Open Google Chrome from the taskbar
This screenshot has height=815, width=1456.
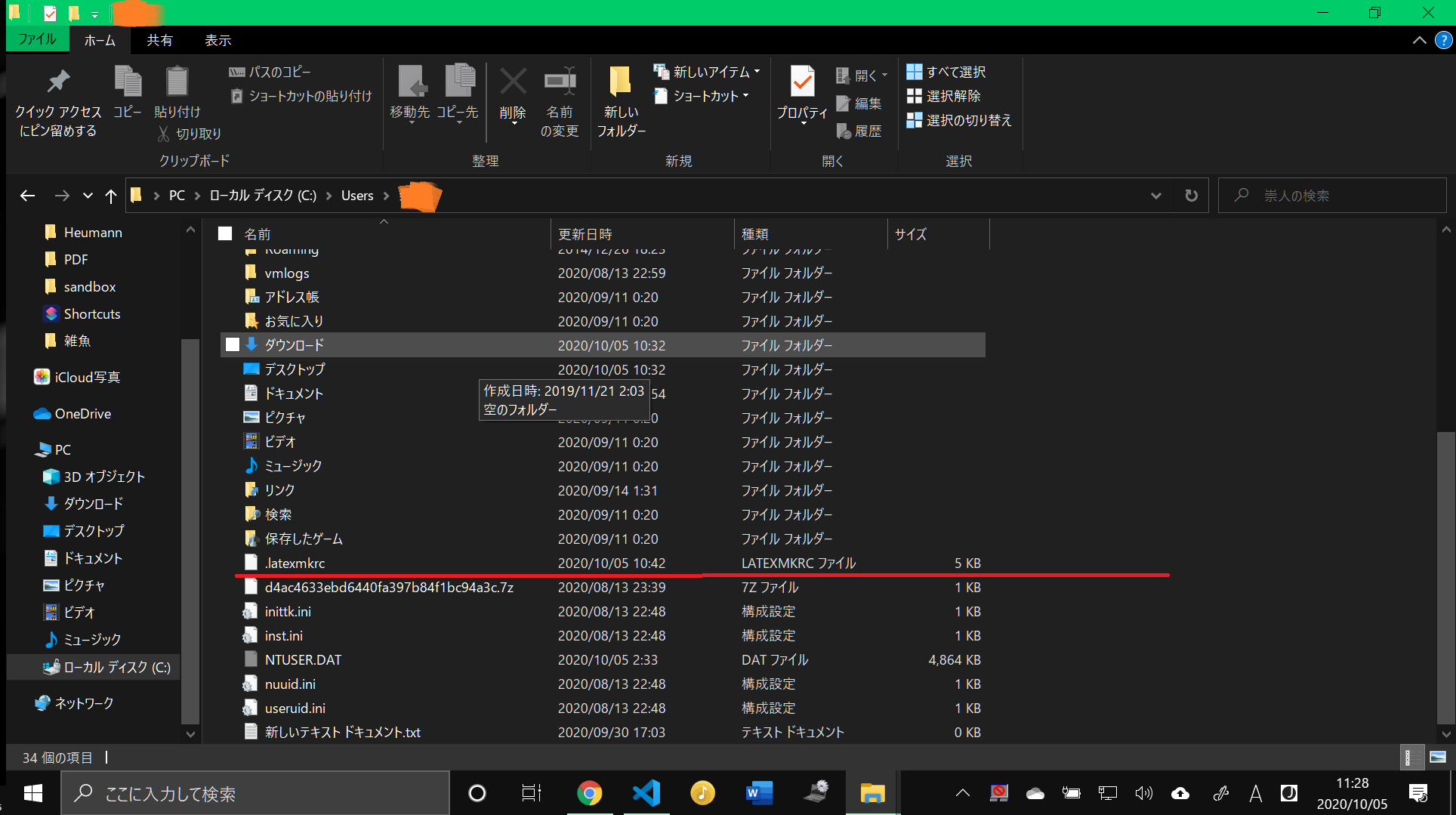[590, 792]
